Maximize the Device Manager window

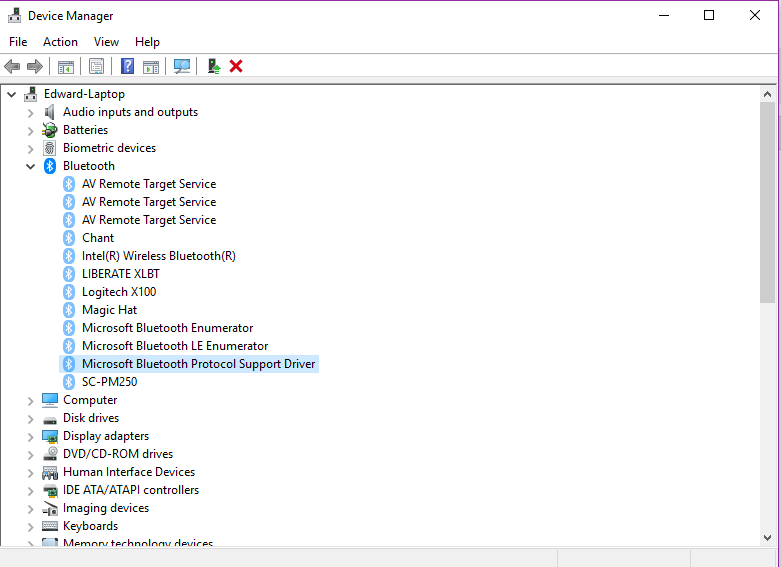point(709,15)
